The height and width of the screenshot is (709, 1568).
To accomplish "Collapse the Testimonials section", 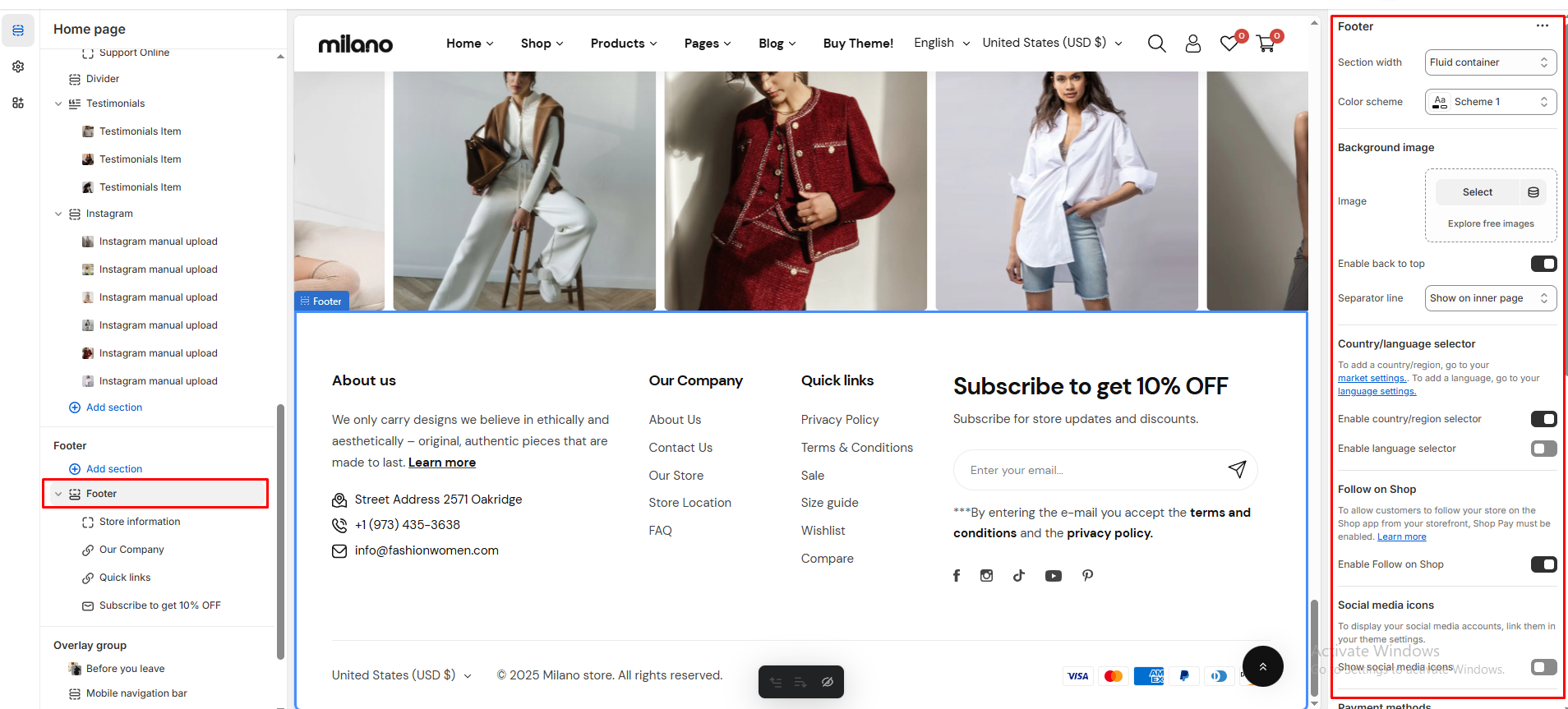I will [x=58, y=104].
